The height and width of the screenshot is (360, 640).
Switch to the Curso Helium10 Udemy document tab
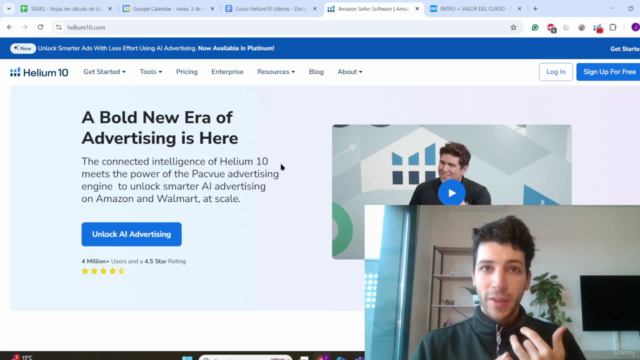[x=270, y=9]
